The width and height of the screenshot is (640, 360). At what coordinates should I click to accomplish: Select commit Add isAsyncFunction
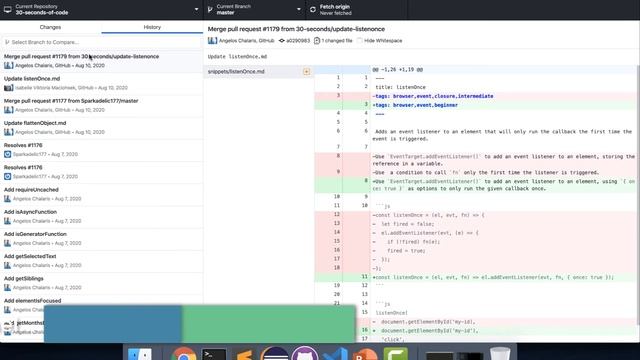pyautogui.click(x=101, y=216)
